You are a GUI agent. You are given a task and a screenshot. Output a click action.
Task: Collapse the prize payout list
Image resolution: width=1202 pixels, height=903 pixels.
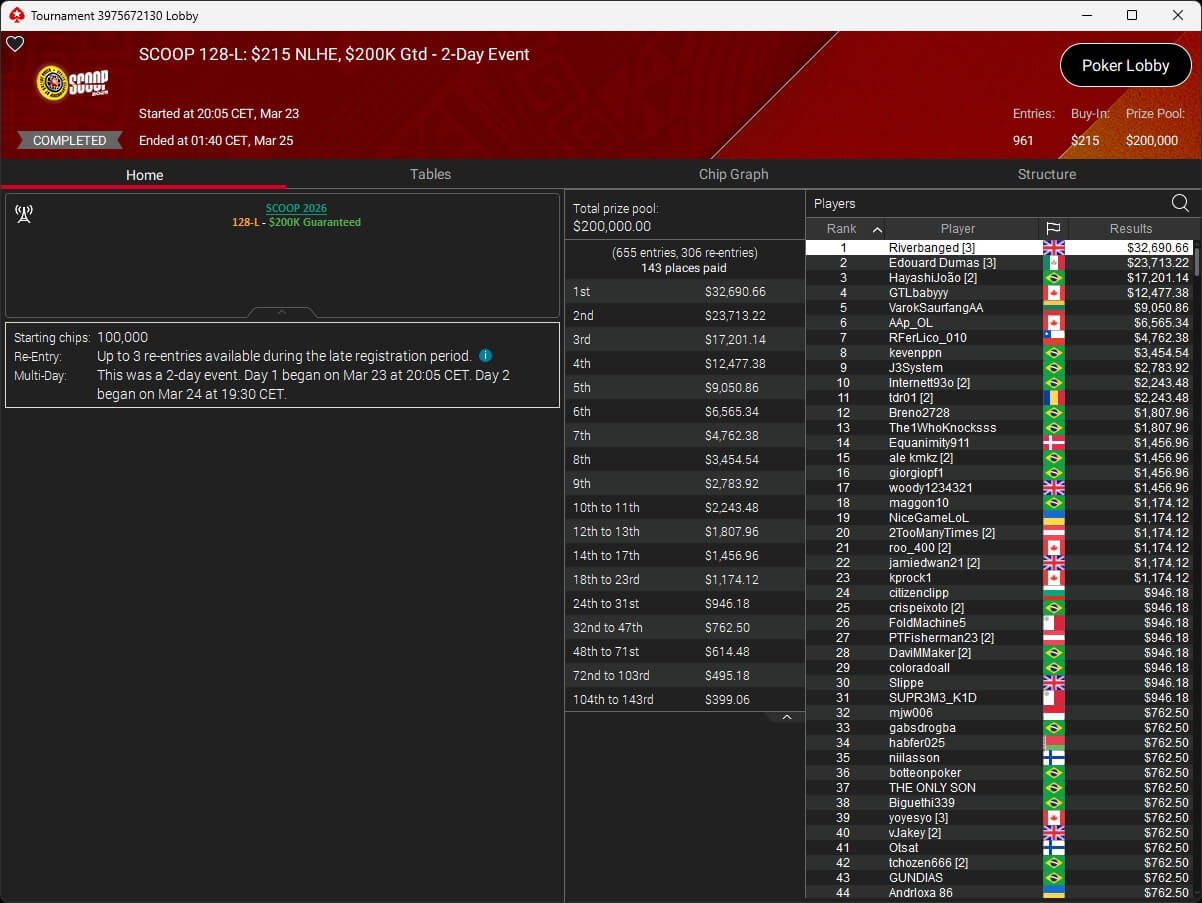point(786,717)
